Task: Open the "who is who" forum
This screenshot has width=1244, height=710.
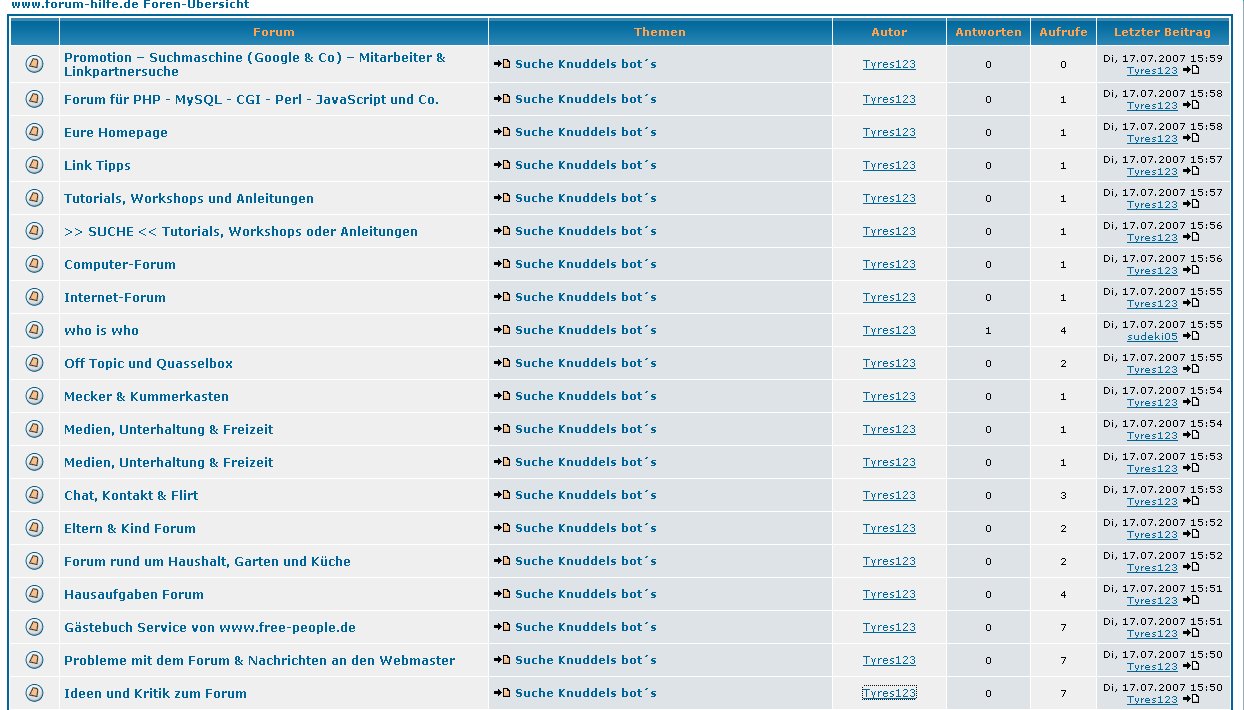Action: pyautogui.click(x=101, y=330)
